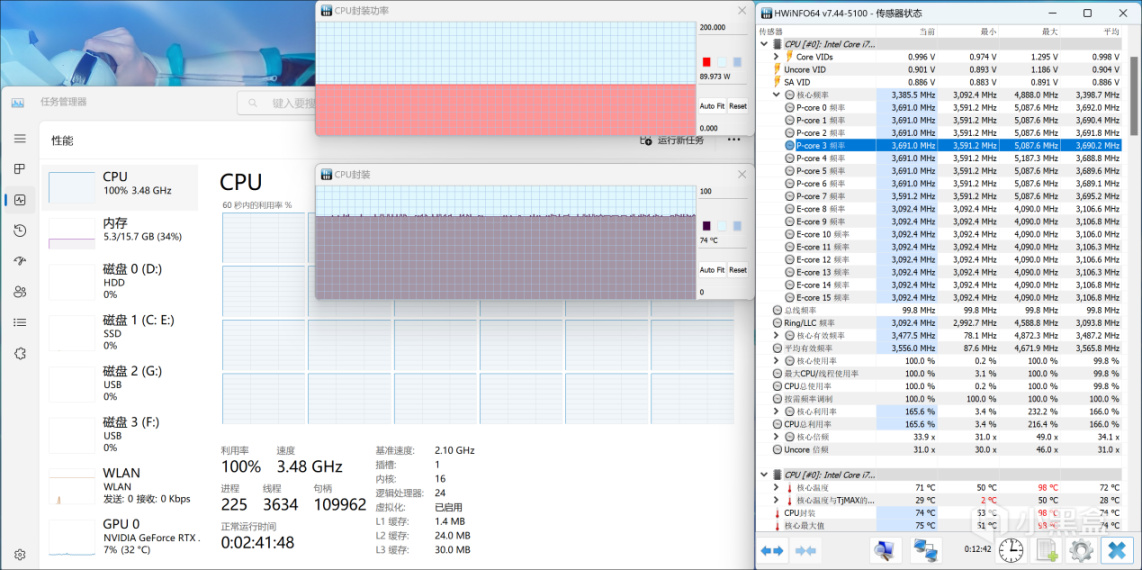Open Task Manager hamburger navigation menu
The width and height of the screenshot is (1142, 570).
click(x=20, y=138)
